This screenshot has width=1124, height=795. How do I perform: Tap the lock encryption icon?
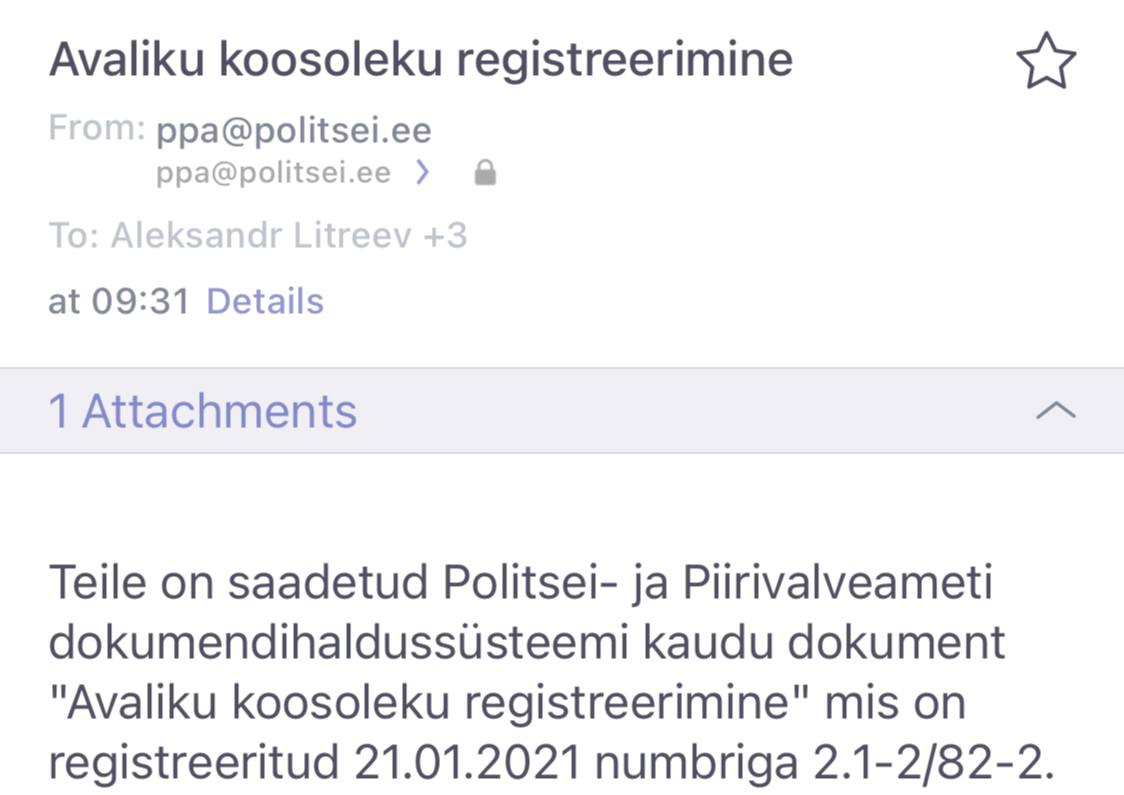coord(485,173)
